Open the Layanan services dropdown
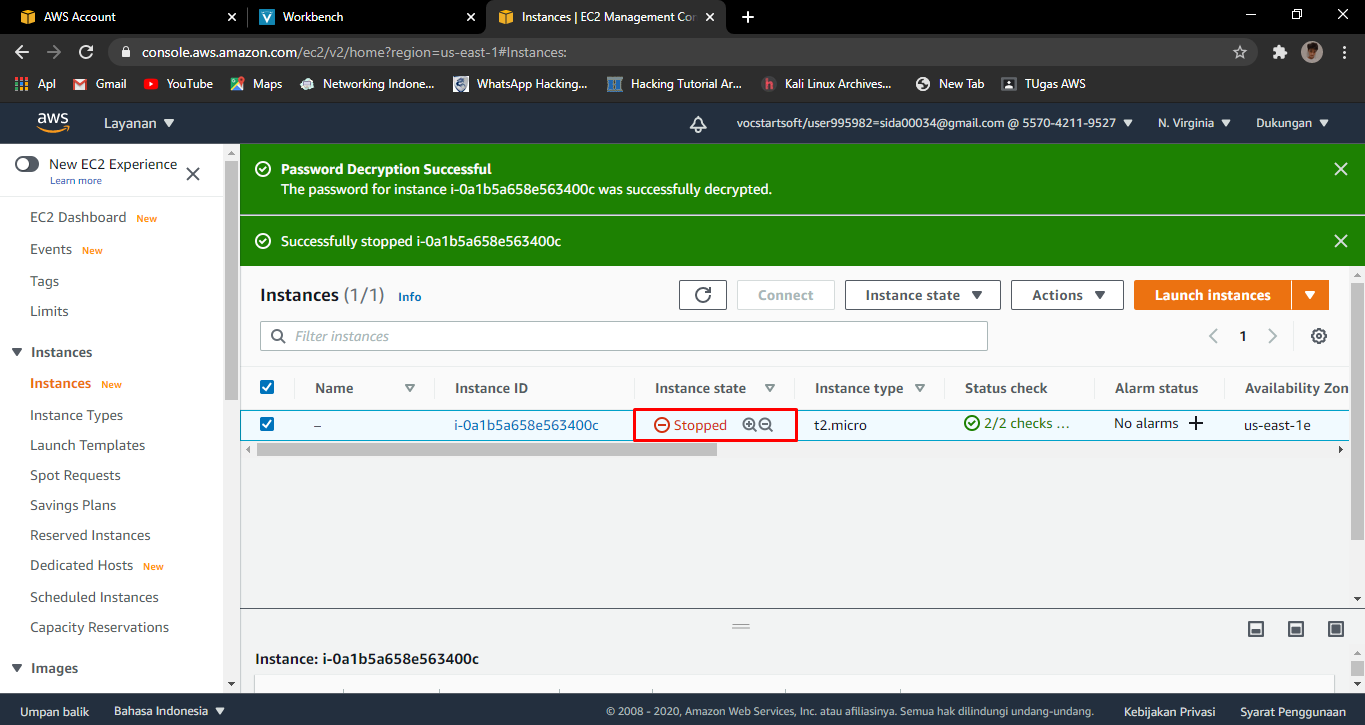Viewport: 1365px width, 725px height. coord(139,123)
